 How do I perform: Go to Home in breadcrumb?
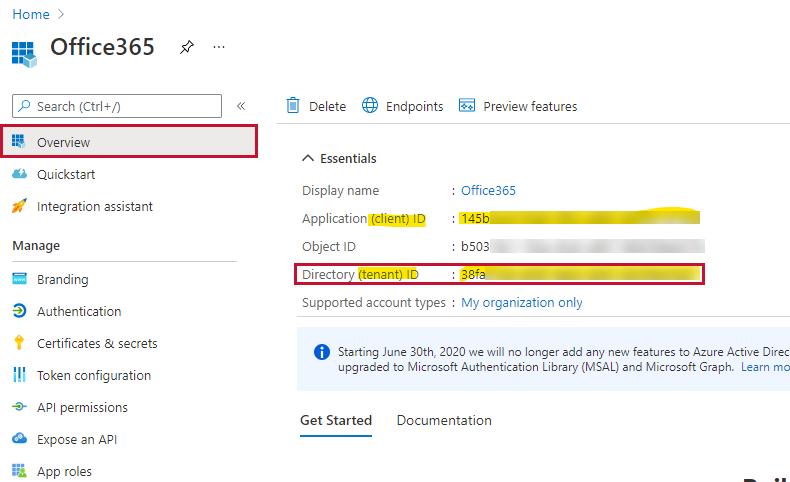tap(31, 14)
